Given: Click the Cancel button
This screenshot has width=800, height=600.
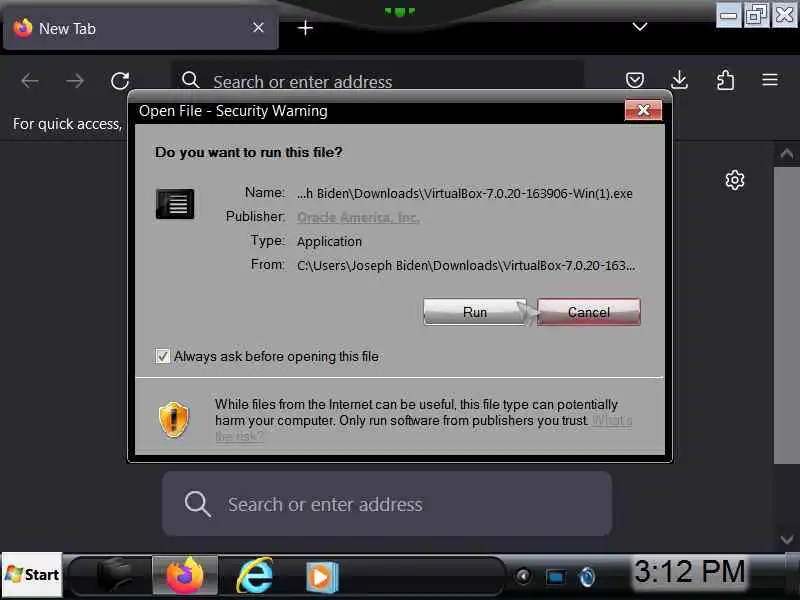Looking at the screenshot, I should click(x=588, y=312).
